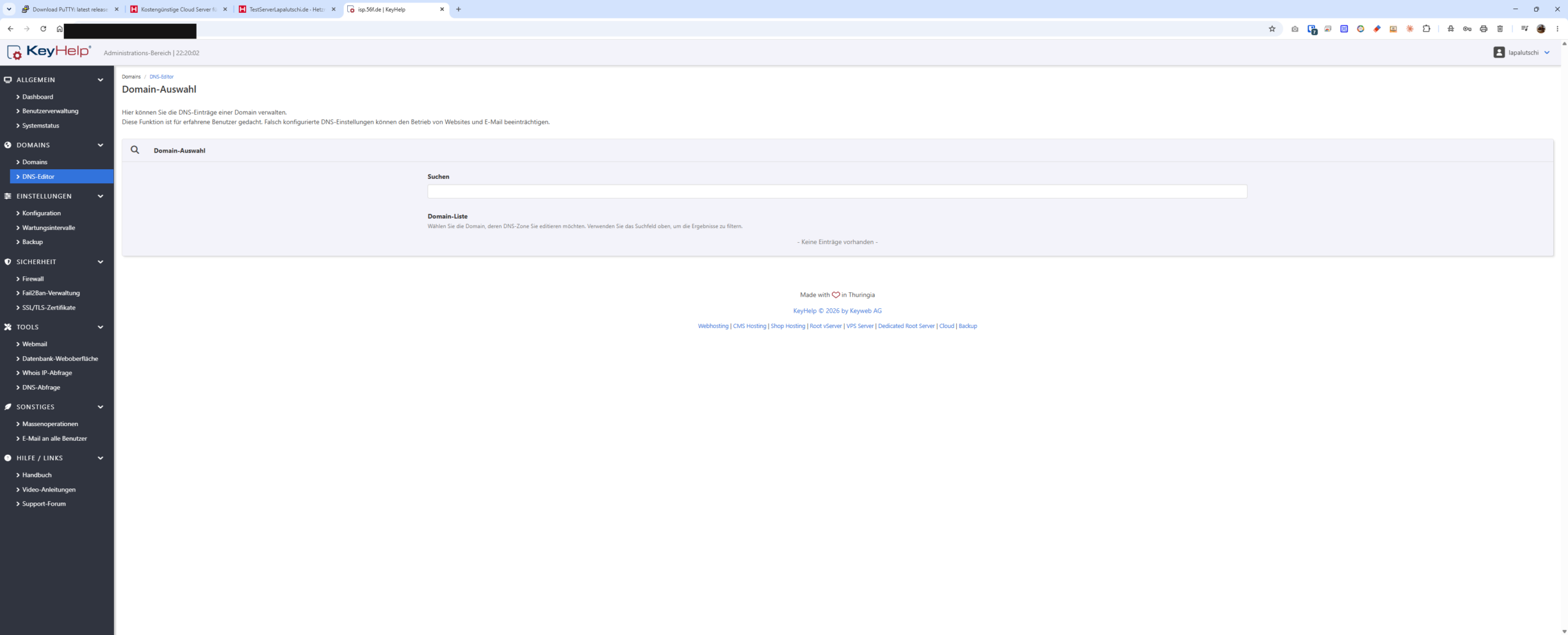Collapse the HILFE / LINKS section chevron
This screenshot has height=635, width=1568.
(x=100, y=458)
